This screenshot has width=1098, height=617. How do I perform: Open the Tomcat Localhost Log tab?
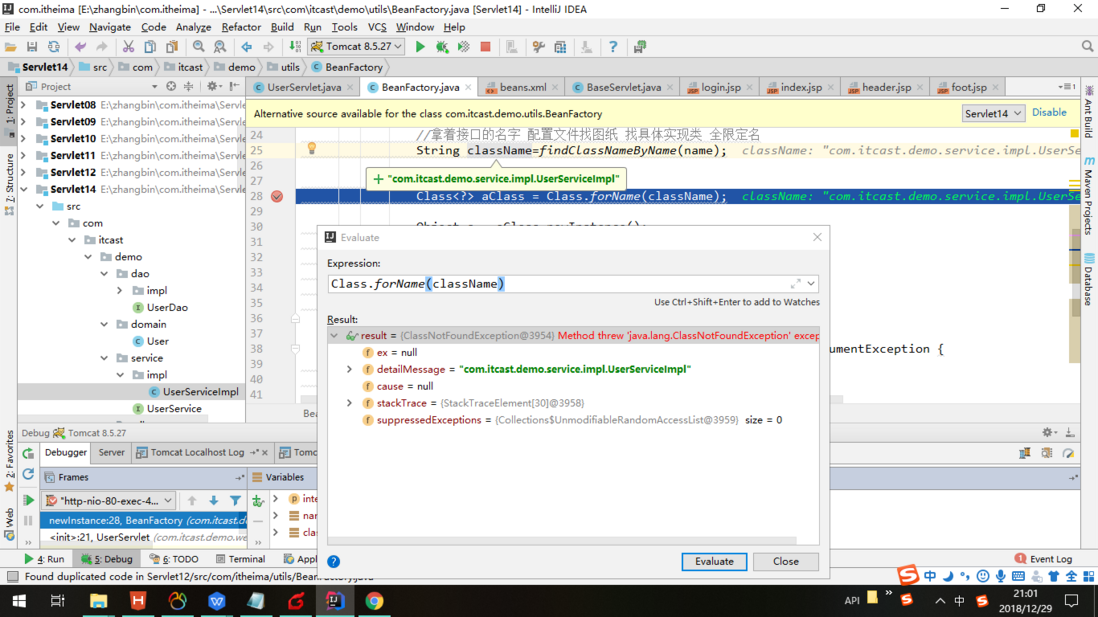[x=197, y=452]
